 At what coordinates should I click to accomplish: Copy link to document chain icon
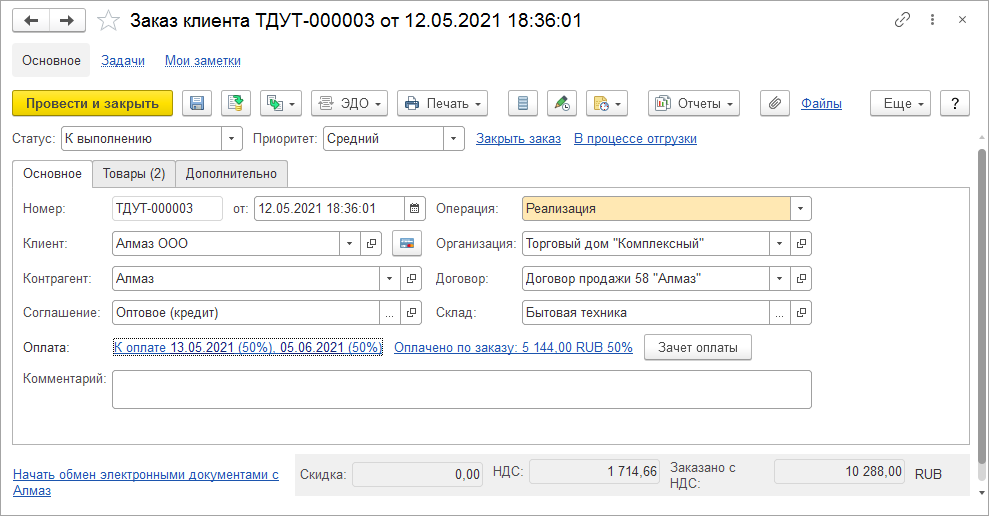click(903, 20)
